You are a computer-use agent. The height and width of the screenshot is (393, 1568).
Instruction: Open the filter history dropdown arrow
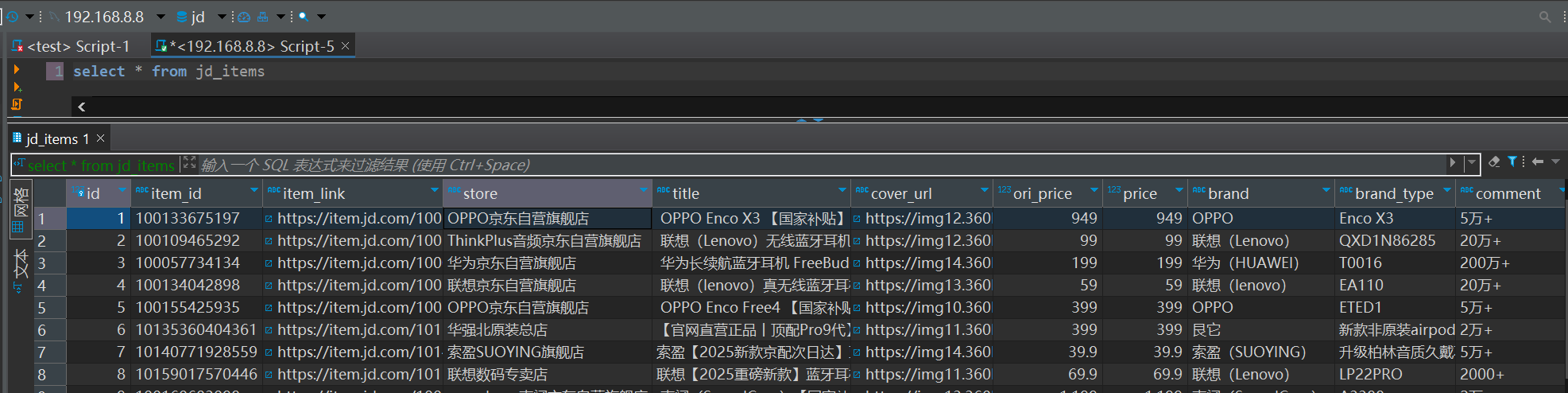(1472, 162)
